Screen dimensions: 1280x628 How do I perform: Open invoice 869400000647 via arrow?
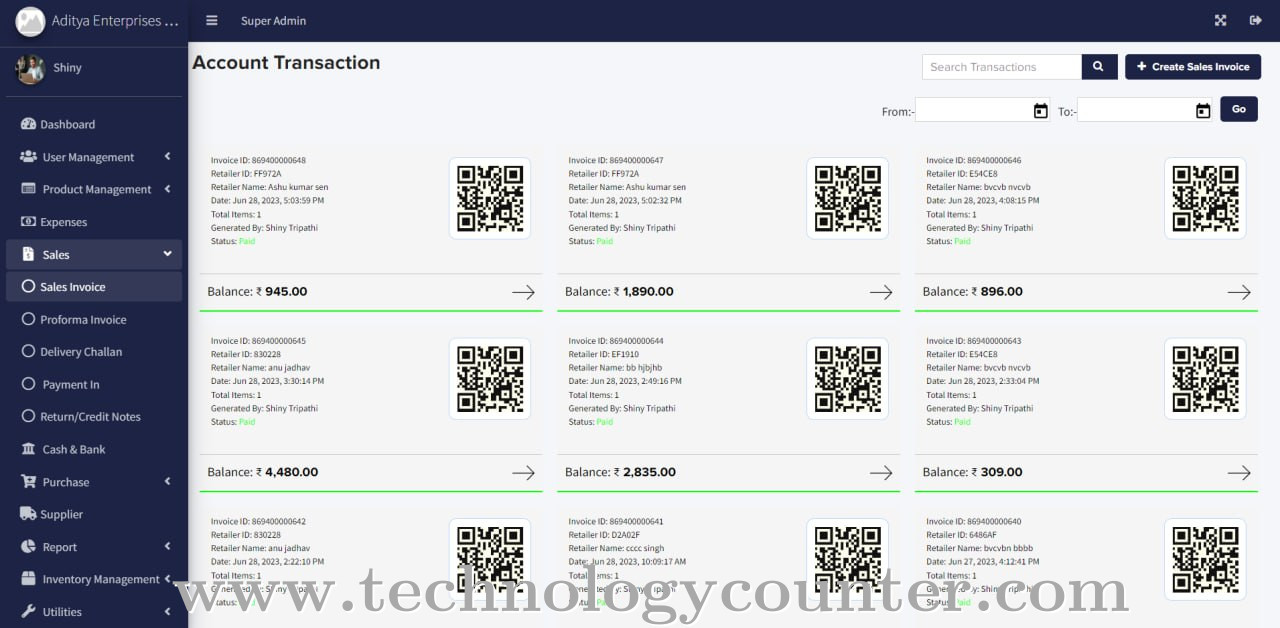tap(881, 292)
